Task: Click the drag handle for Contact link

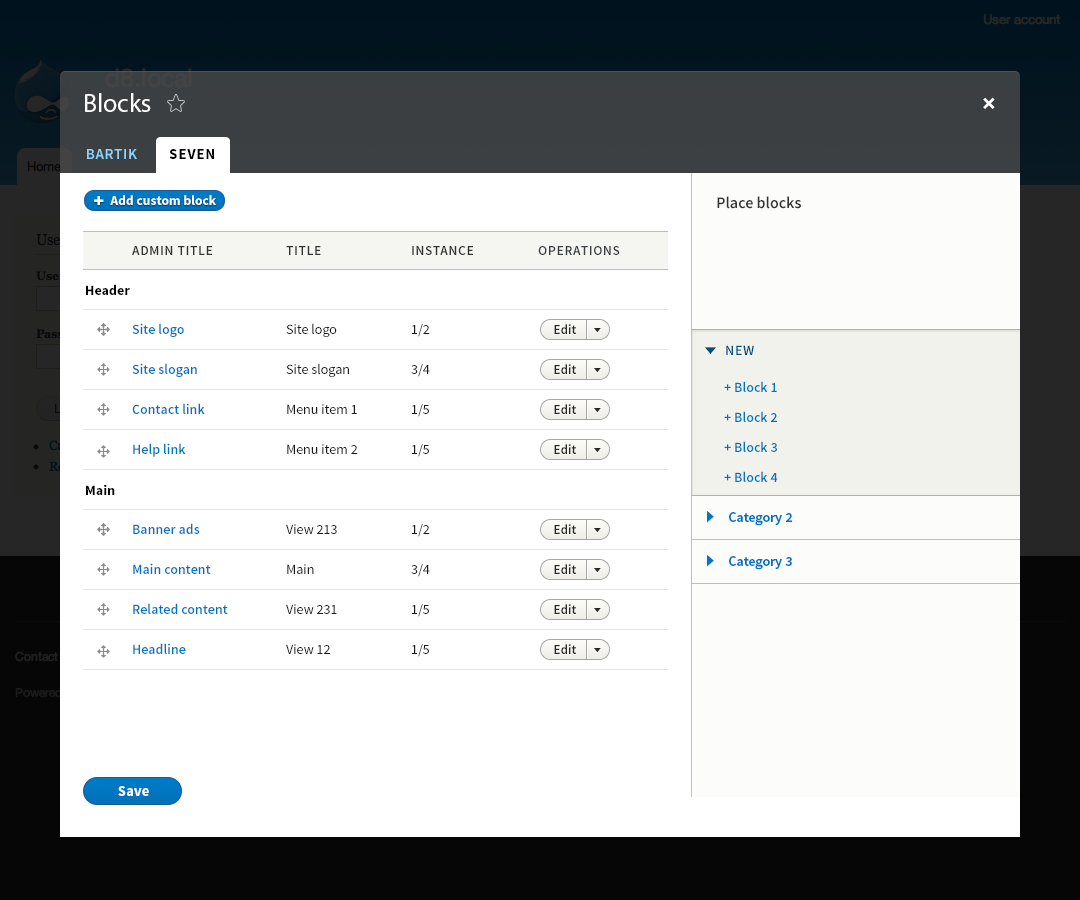Action: pyautogui.click(x=103, y=410)
